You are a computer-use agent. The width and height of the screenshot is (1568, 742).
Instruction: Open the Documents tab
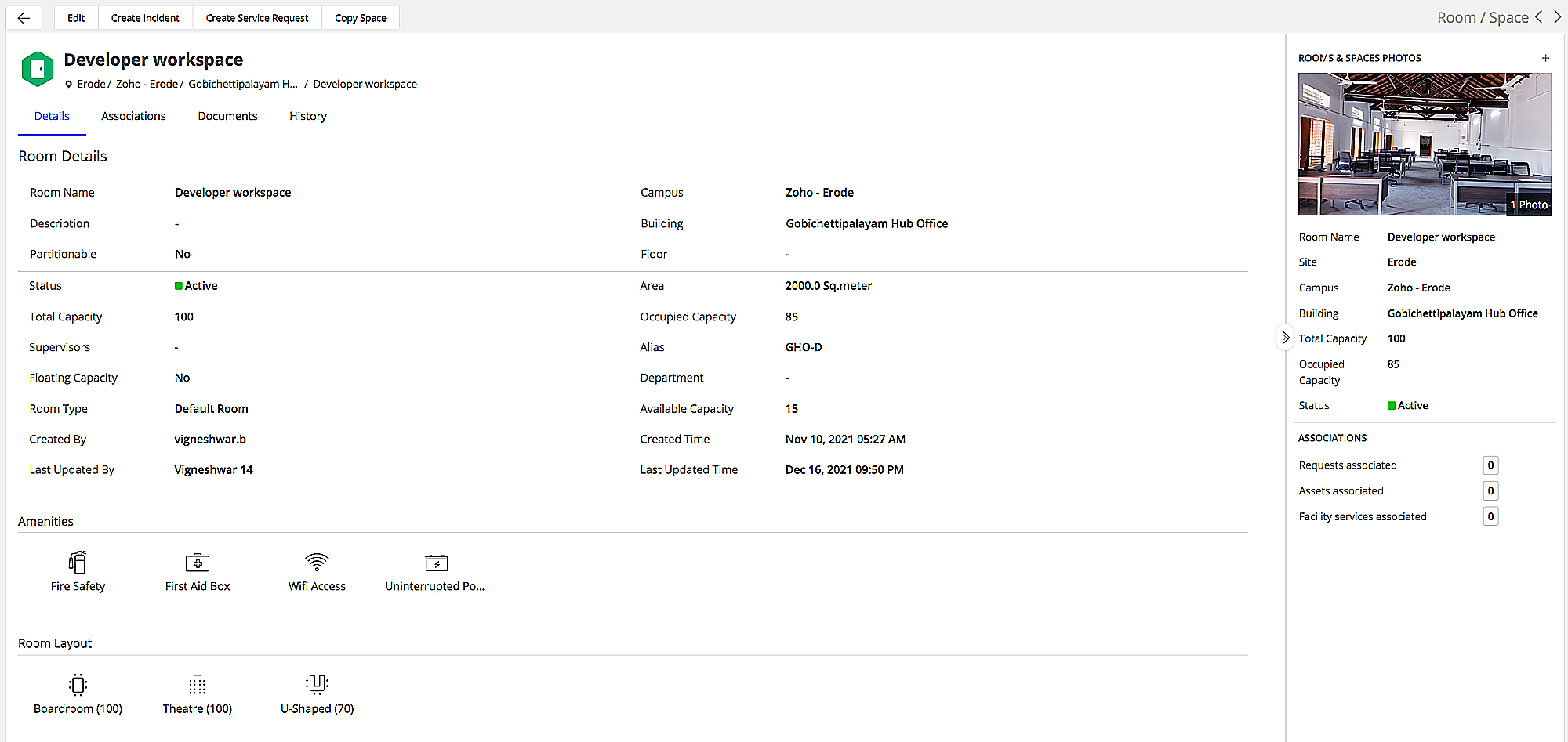[x=227, y=116]
